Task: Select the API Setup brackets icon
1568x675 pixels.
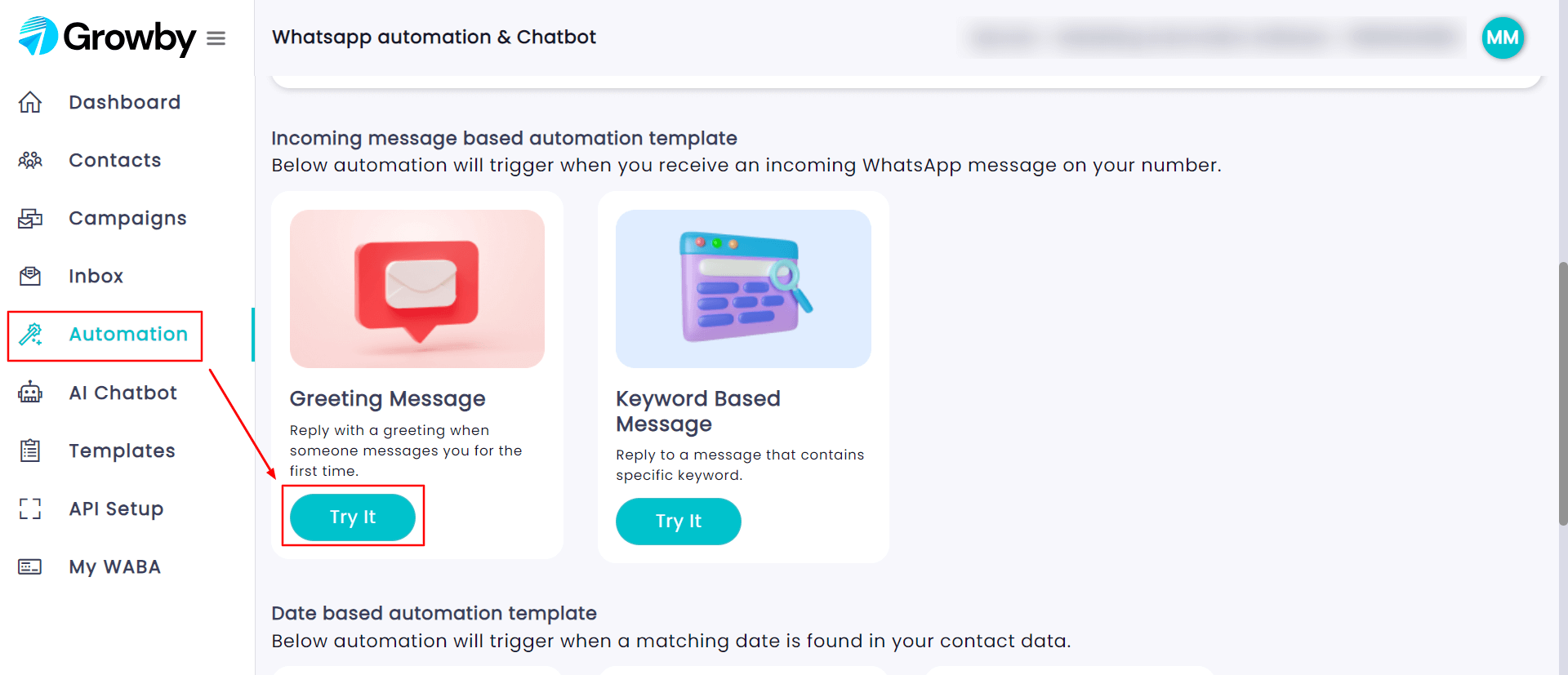Action: [x=30, y=508]
